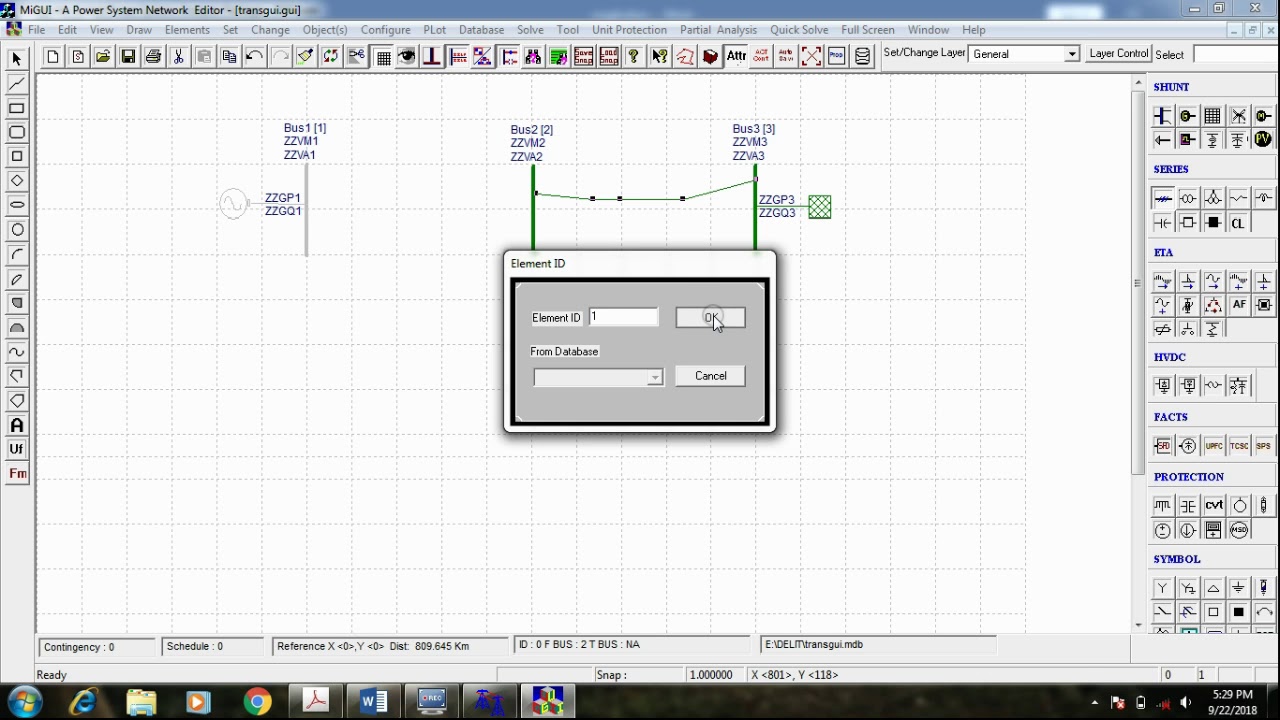Click OK in Element ID dialog
This screenshot has height=720, width=1280.
[x=710, y=318]
